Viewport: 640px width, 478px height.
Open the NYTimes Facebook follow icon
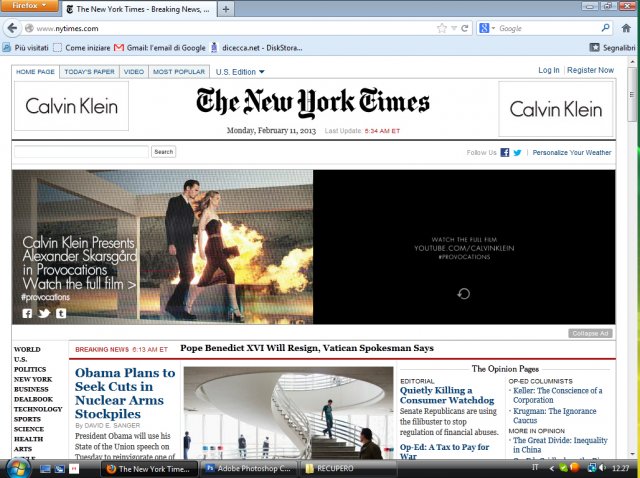pos(505,152)
